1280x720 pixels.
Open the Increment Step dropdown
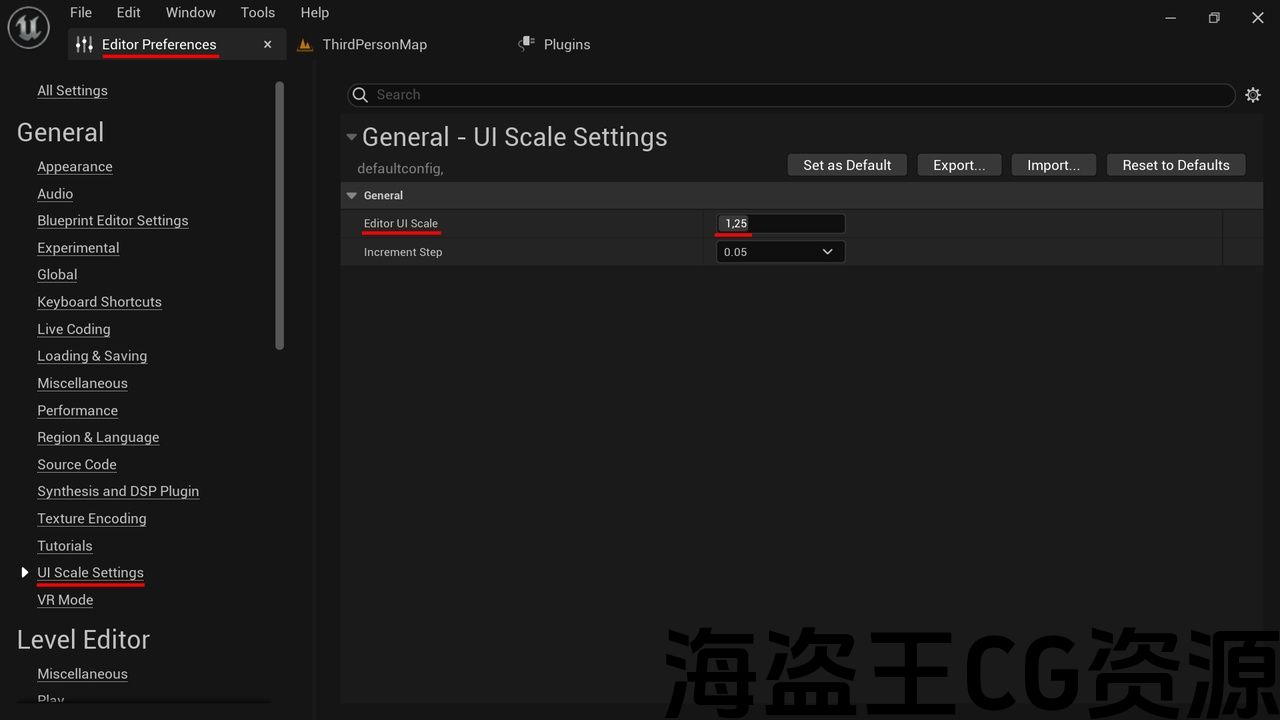780,252
